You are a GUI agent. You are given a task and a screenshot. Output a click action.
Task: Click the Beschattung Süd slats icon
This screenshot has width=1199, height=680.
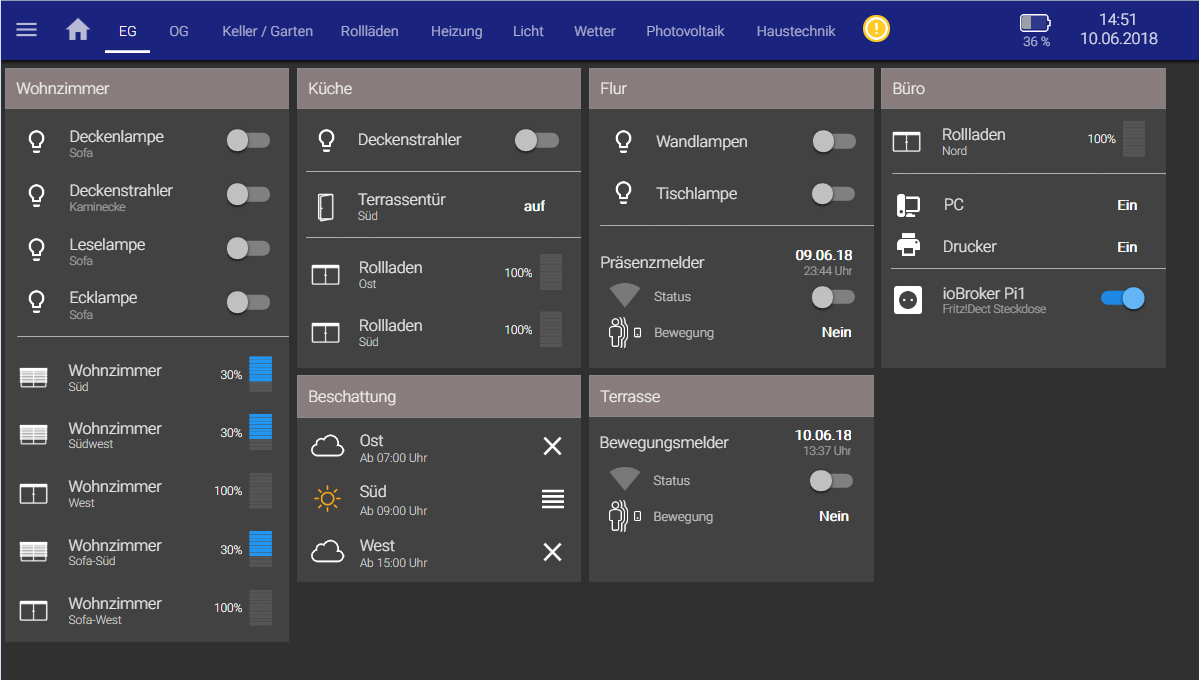[x=553, y=499]
